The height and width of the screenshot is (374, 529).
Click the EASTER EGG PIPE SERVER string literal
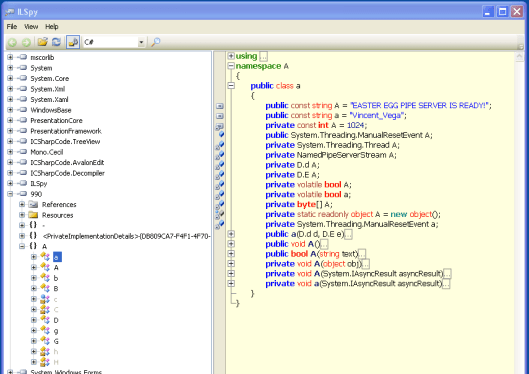419,106
